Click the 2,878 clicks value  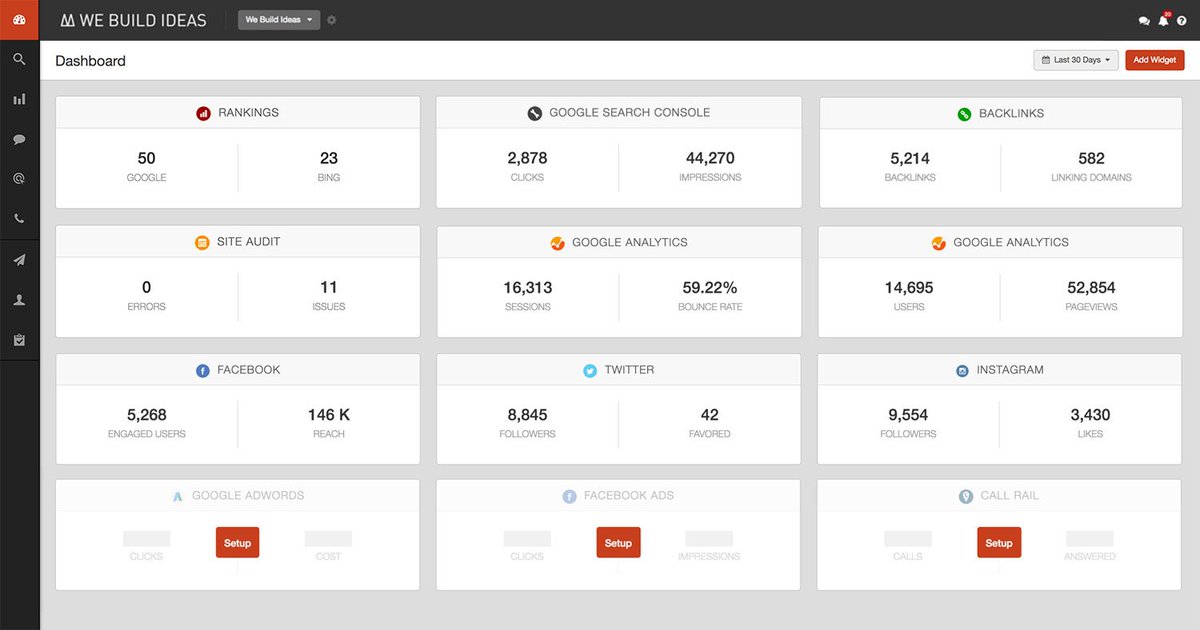pyautogui.click(x=527, y=158)
